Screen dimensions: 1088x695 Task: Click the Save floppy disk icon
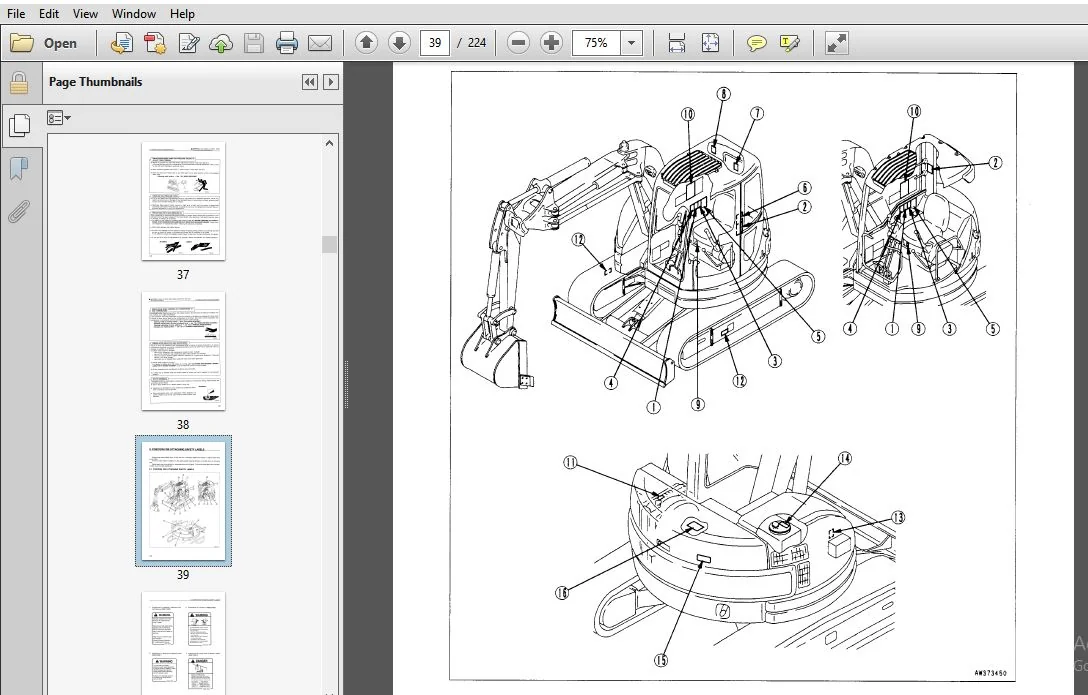tap(254, 43)
